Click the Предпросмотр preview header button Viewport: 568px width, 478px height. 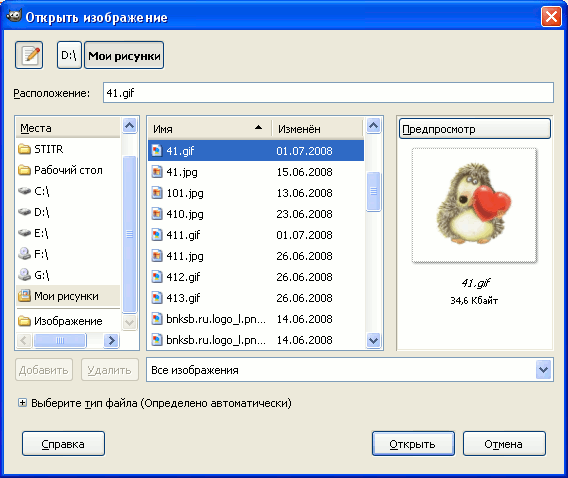click(475, 129)
